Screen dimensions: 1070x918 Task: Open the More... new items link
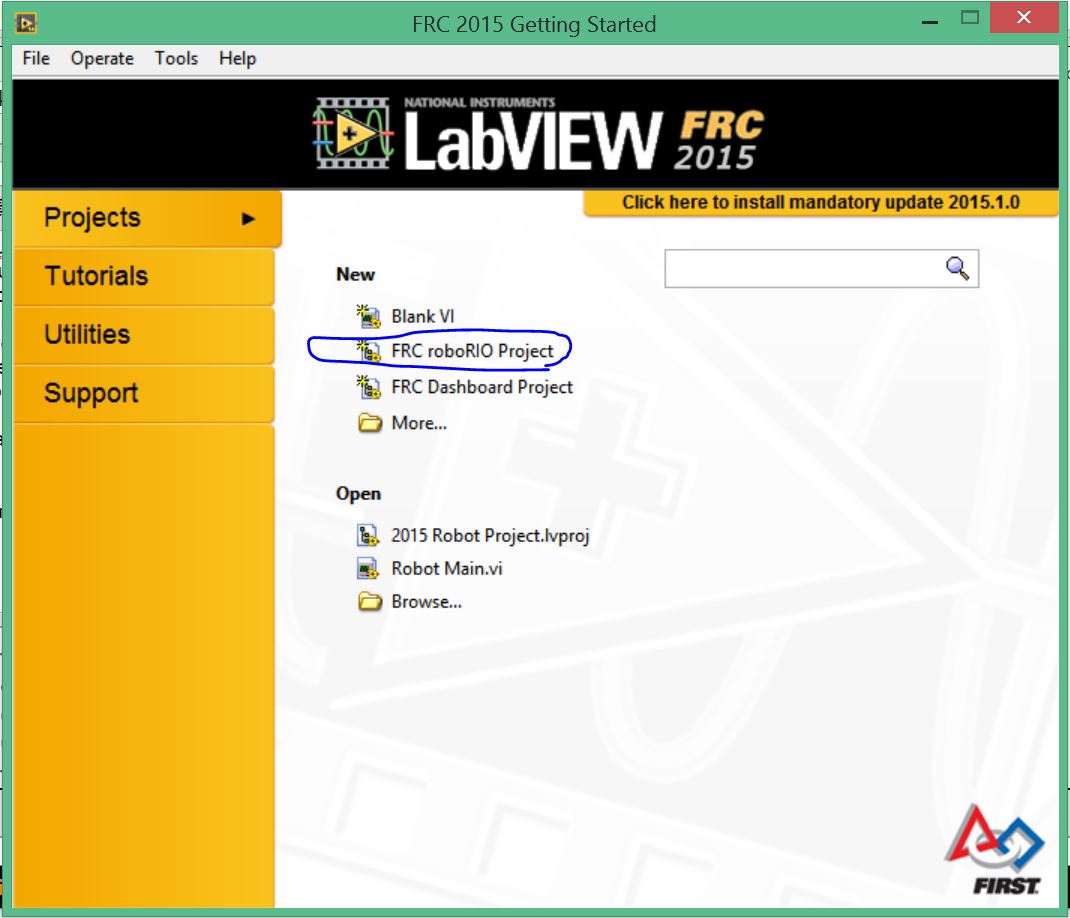(x=419, y=423)
